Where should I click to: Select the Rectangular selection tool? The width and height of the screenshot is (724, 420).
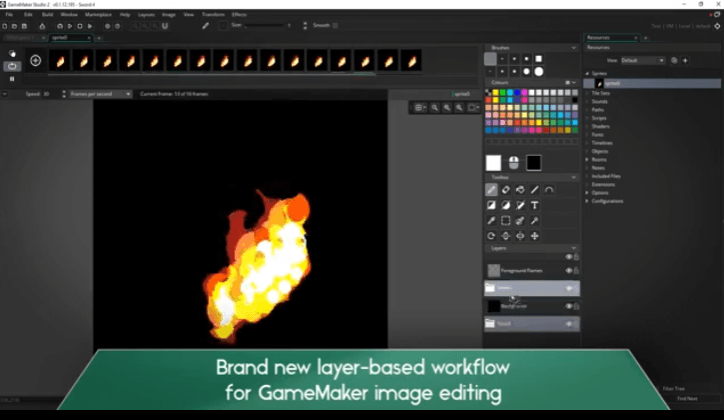pos(506,221)
